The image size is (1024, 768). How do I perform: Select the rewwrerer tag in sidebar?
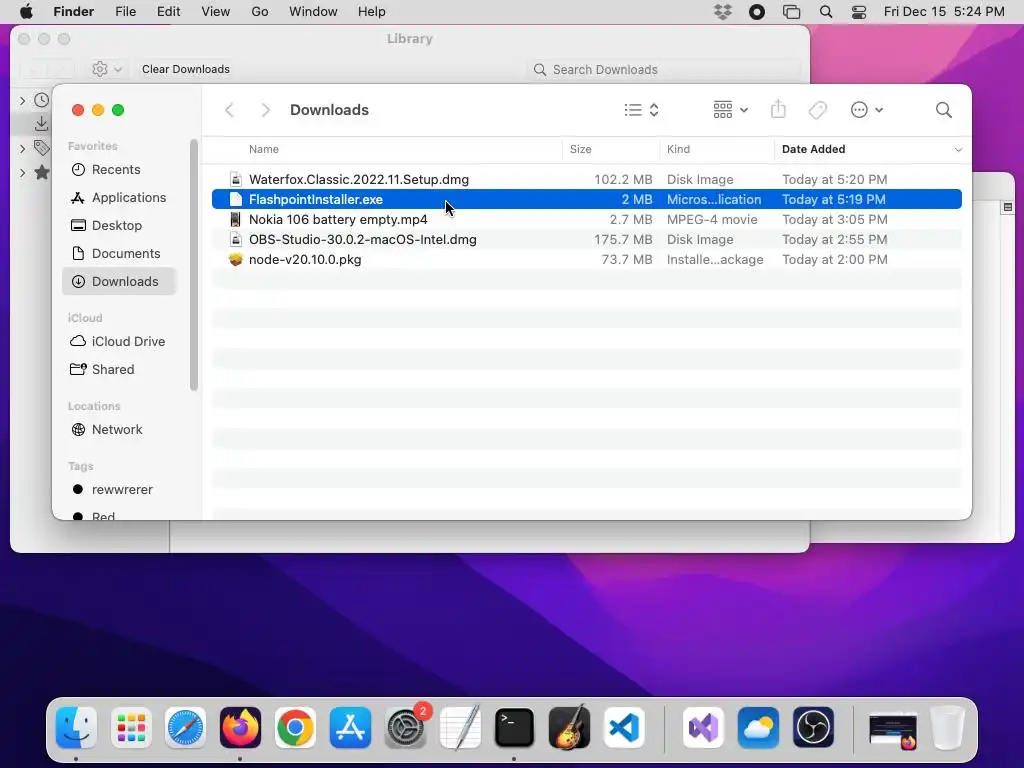click(x=120, y=490)
